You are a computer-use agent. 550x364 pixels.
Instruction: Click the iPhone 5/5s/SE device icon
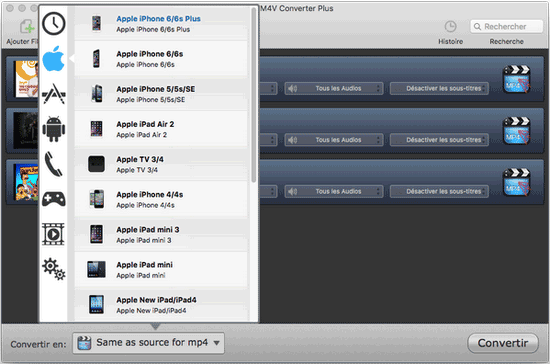[x=96, y=94]
